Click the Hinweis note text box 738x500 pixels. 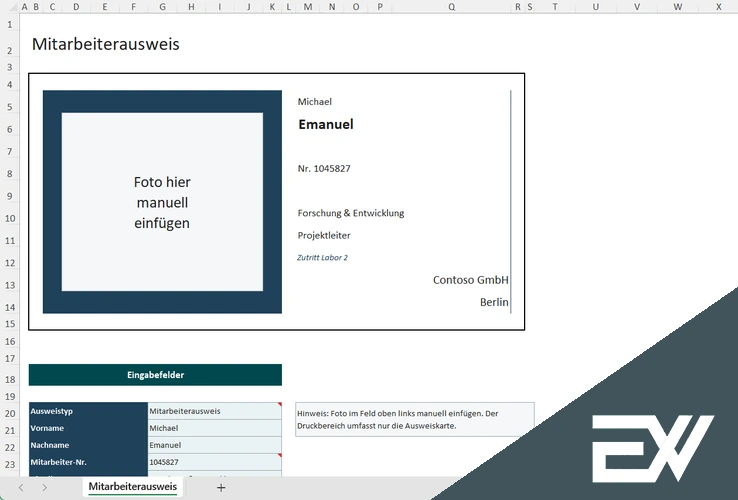point(413,419)
